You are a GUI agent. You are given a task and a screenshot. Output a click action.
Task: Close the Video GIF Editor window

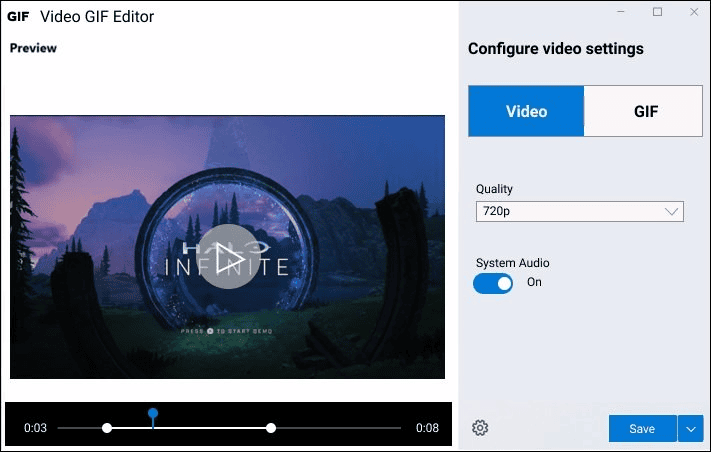(691, 12)
